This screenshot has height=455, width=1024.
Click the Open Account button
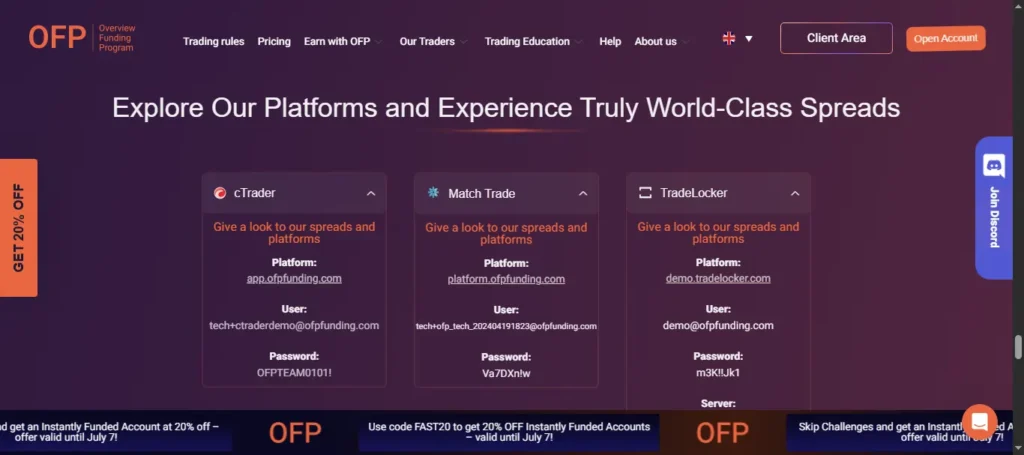click(x=945, y=39)
